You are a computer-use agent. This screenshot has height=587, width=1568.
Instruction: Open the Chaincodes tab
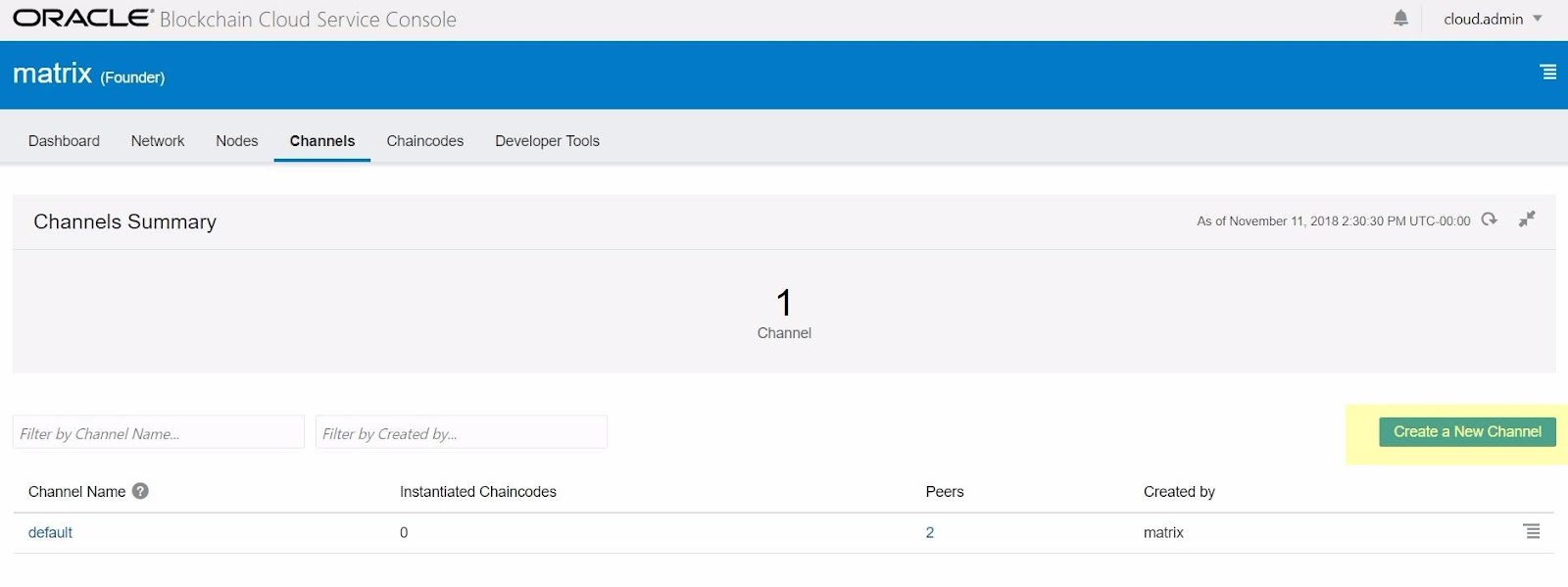[425, 141]
